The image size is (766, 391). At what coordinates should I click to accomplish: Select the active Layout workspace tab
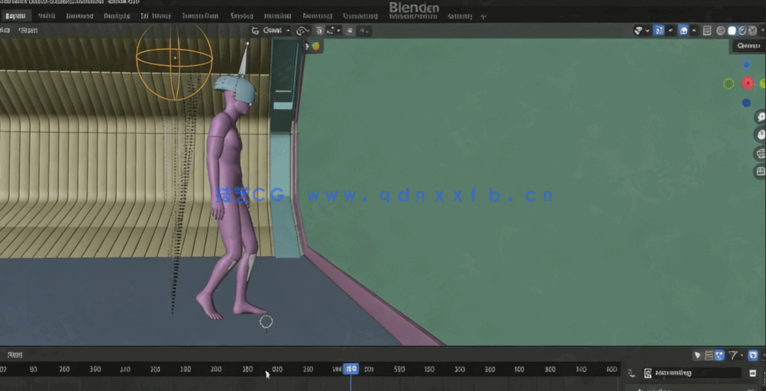(x=16, y=16)
